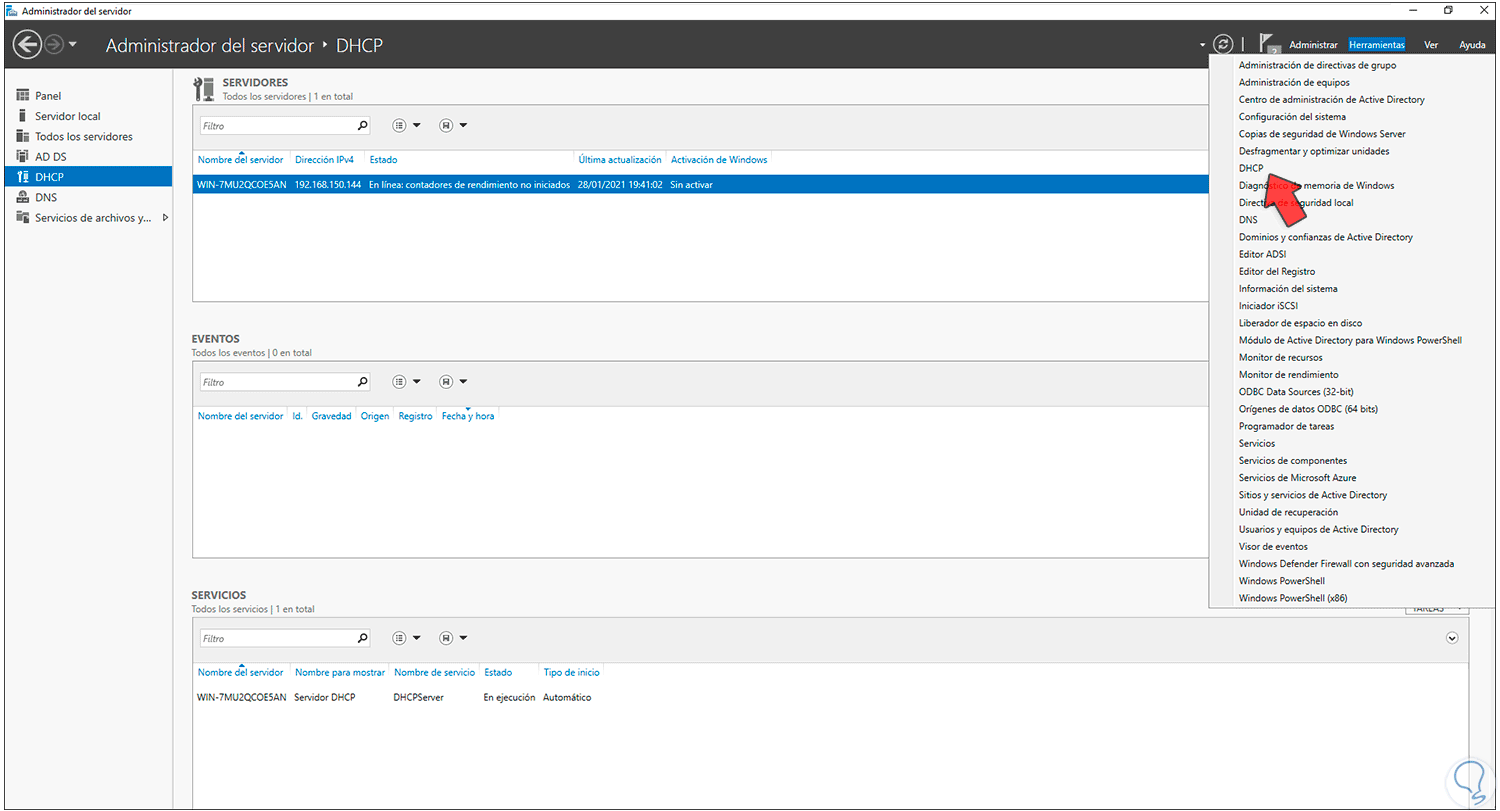Image resolution: width=1500 pixels, height=811 pixels.
Task: Close the Herramientas menu via its header
Action: 1376,45
